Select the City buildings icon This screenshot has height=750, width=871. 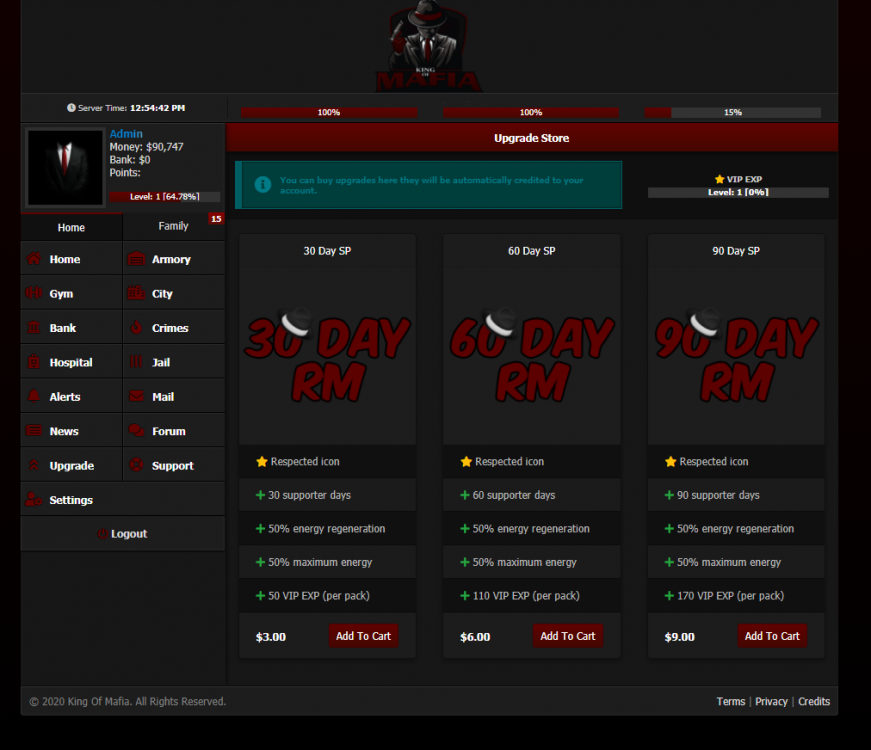click(136, 294)
